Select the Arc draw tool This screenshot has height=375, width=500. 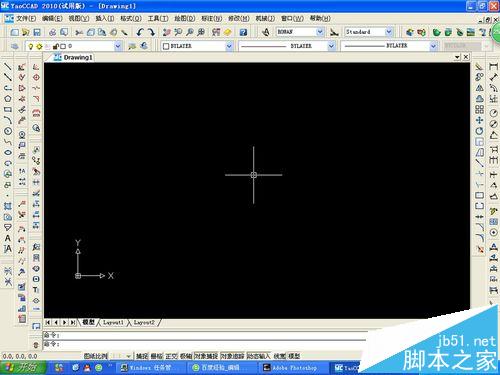7,120
